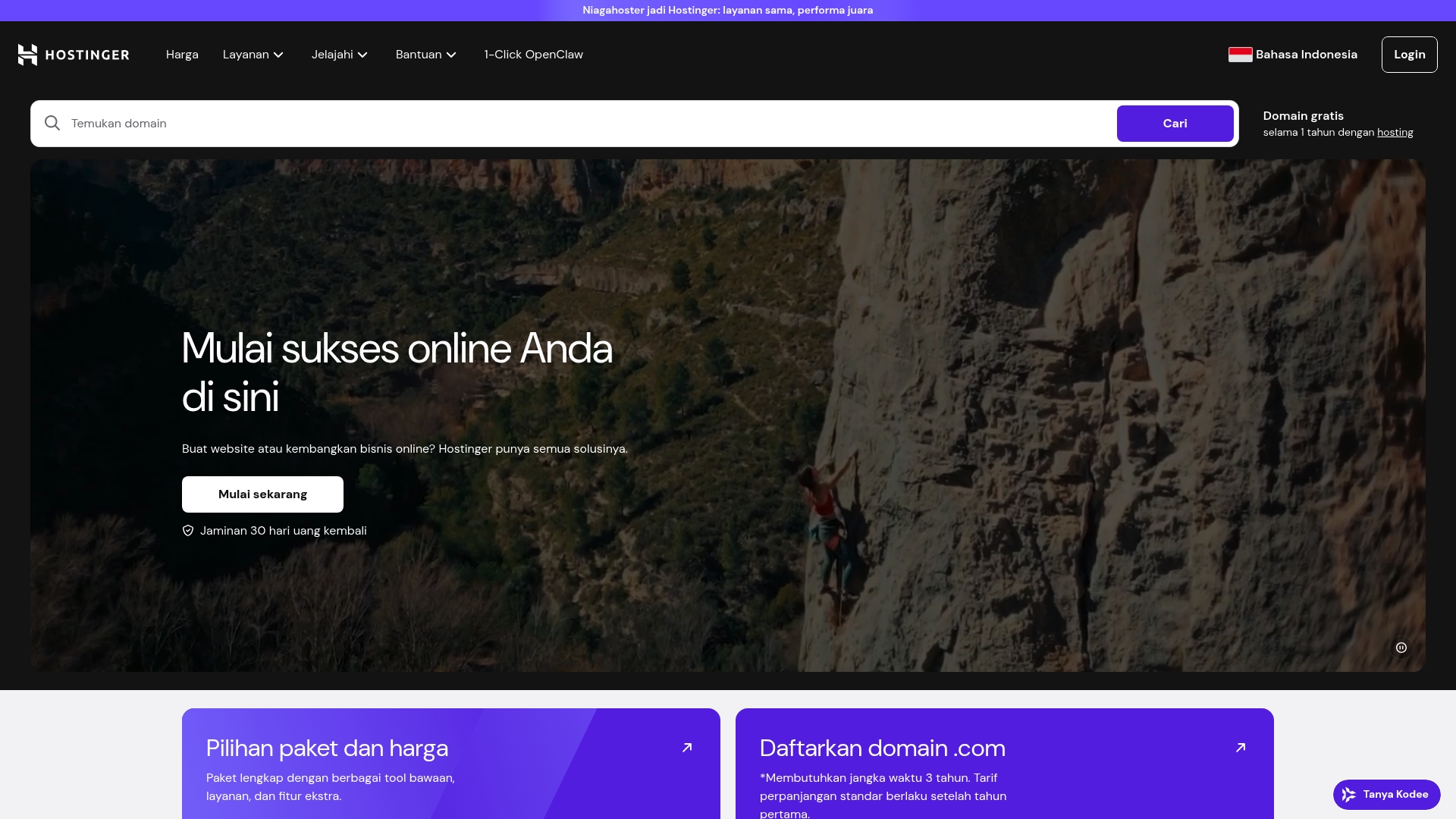Open the Harga menu item
Viewport: 1456px width, 819px height.
point(182,55)
